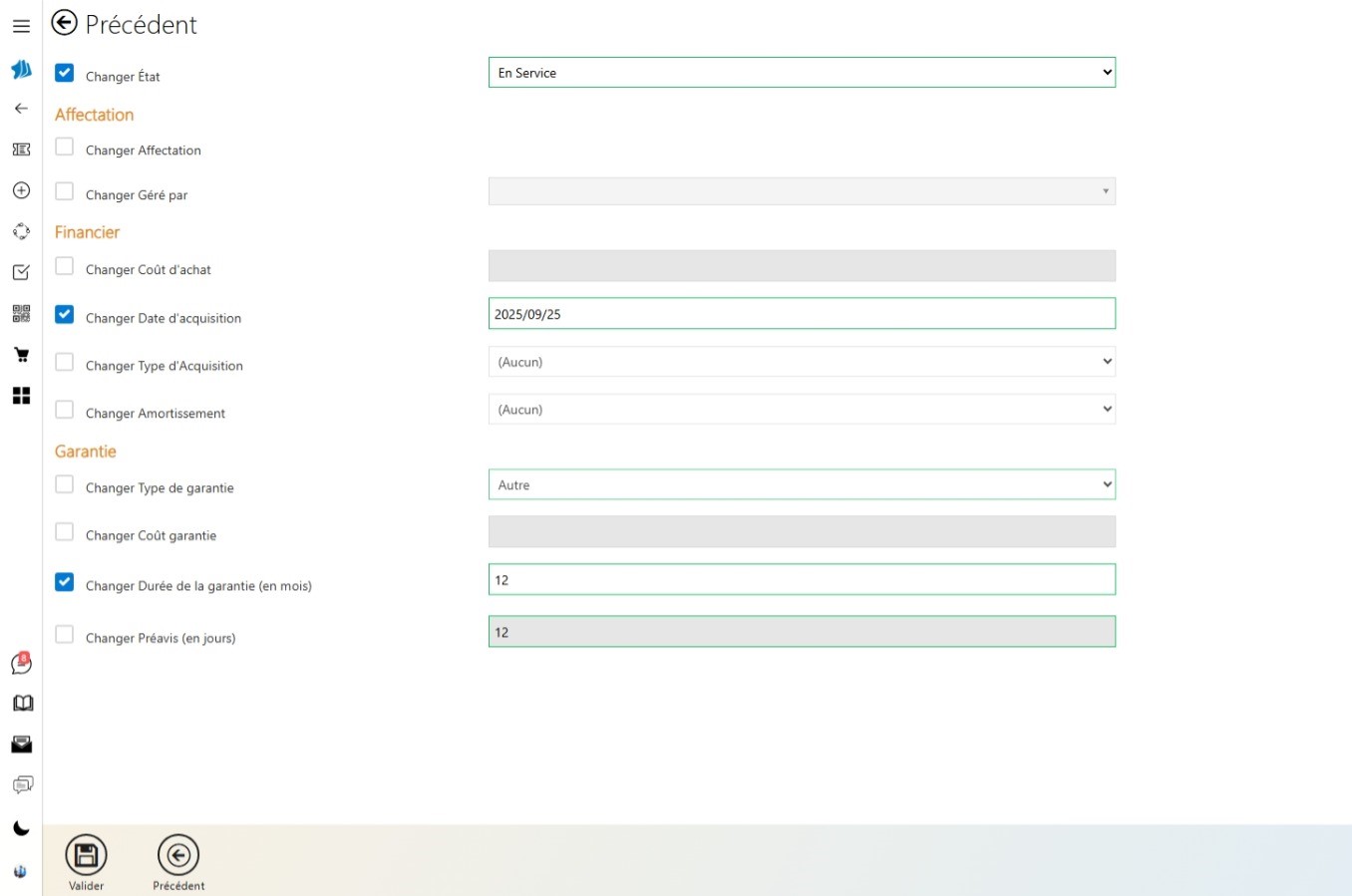This screenshot has height=896, width=1352.
Task: Click the four-squares dashboard icon in the sidebar
Action: point(21,396)
